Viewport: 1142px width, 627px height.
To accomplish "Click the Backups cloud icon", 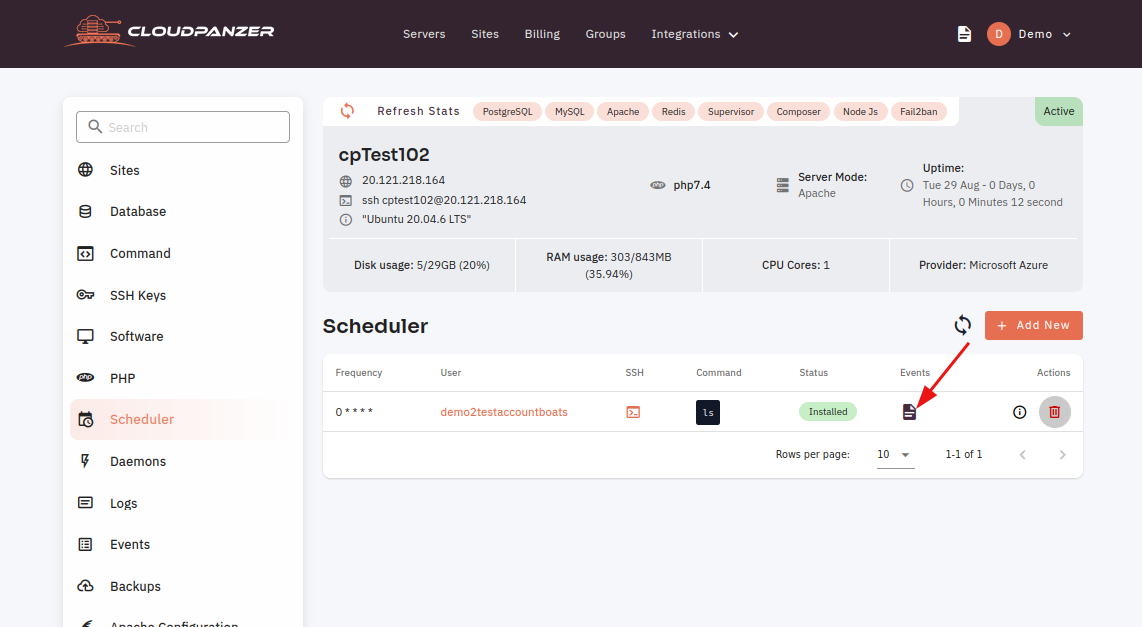I will tap(85, 585).
